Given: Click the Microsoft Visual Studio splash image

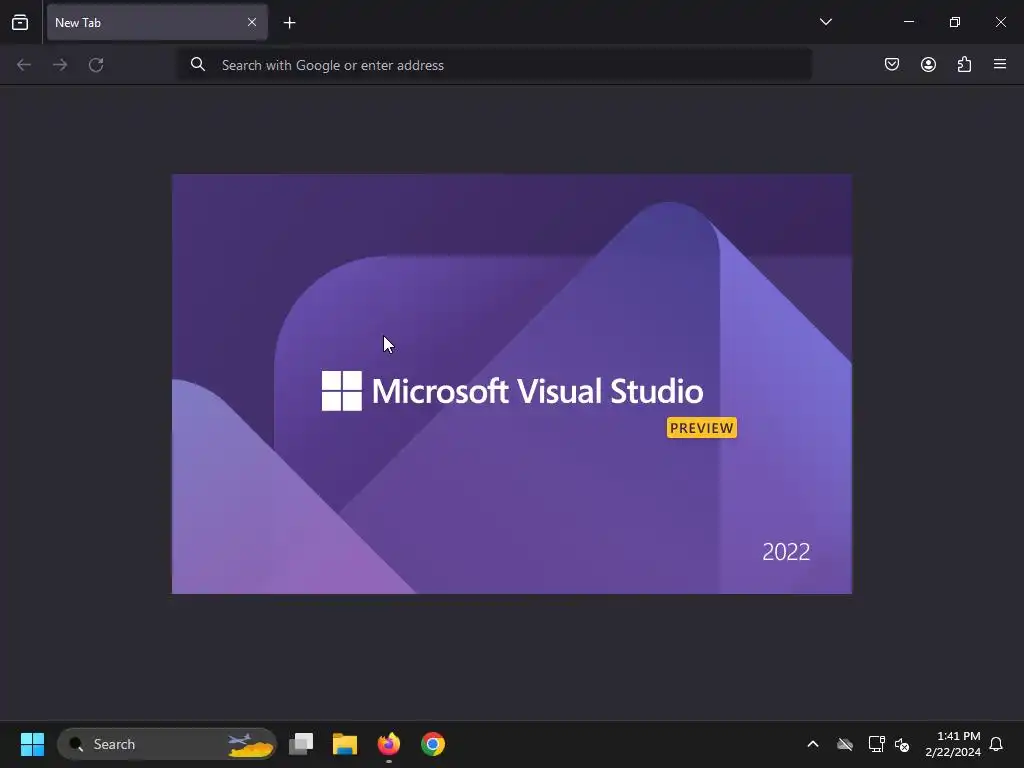Looking at the screenshot, I should click(511, 383).
